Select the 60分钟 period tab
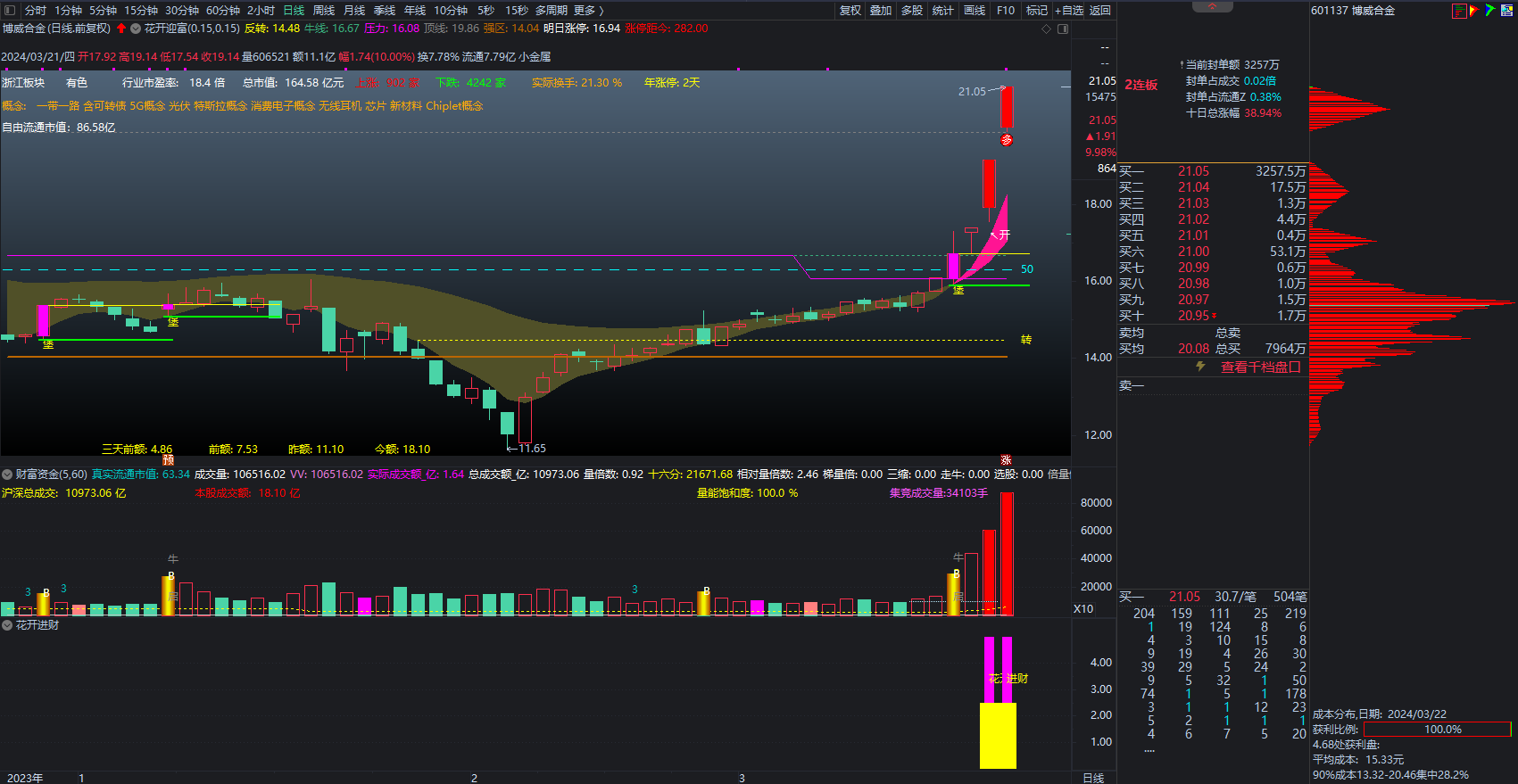 pos(223,11)
